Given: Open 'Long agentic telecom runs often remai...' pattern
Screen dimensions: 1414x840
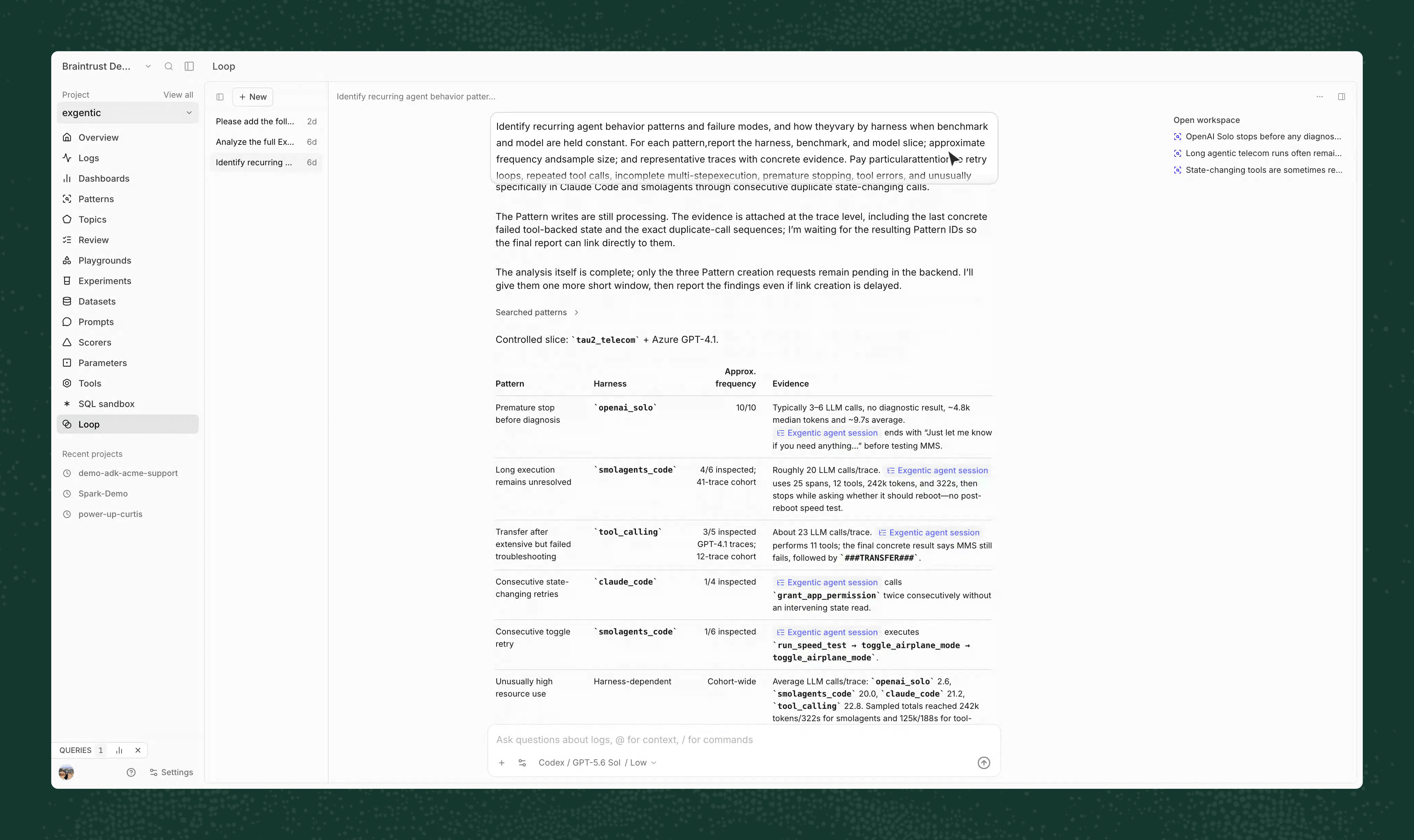Looking at the screenshot, I should pyautogui.click(x=1258, y=153).
